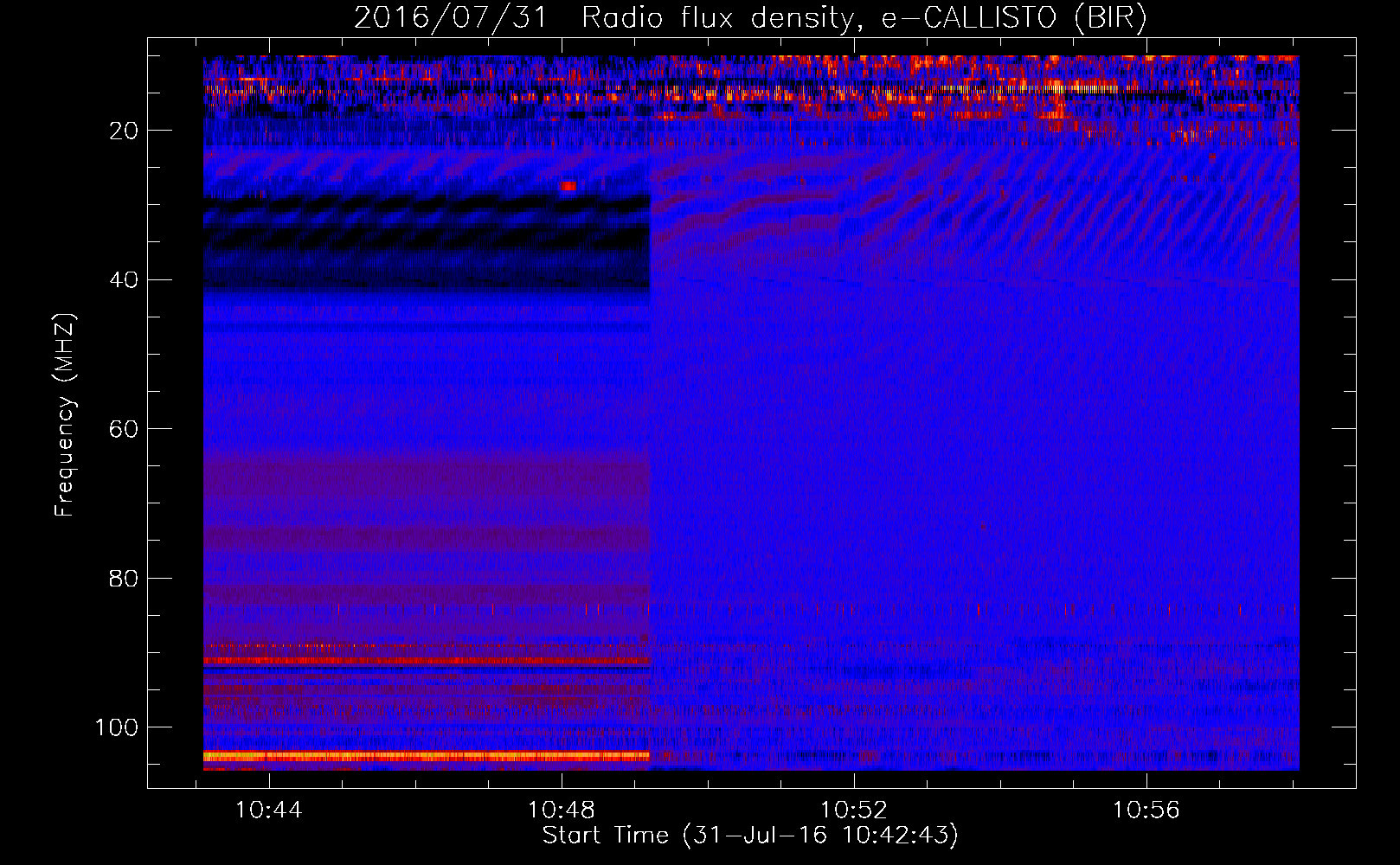Click the 10:56 time tick label
The image size is (1400, 865).
click(x=1146, y=811)
